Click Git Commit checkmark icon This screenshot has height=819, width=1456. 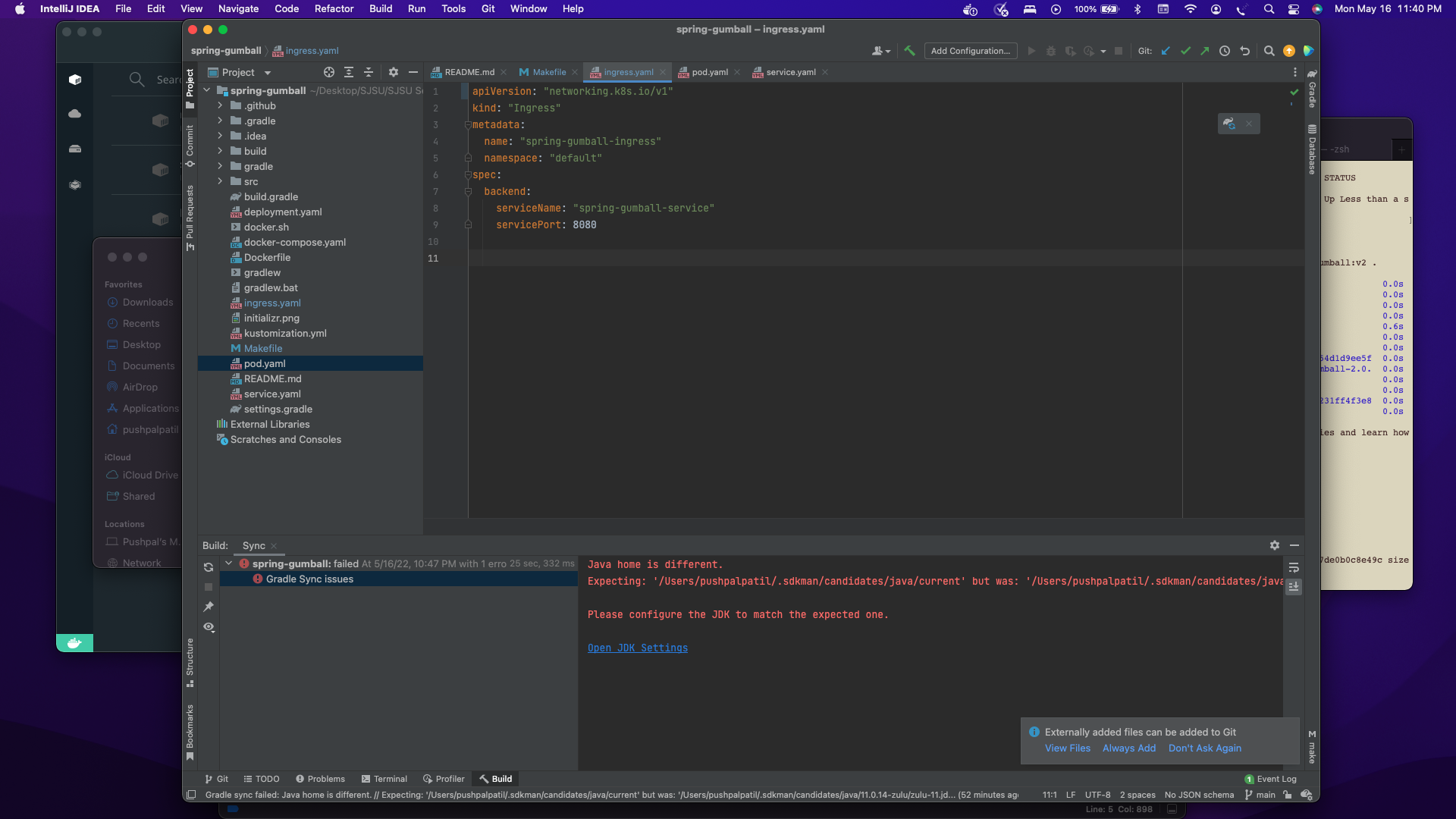[1185, 51]
